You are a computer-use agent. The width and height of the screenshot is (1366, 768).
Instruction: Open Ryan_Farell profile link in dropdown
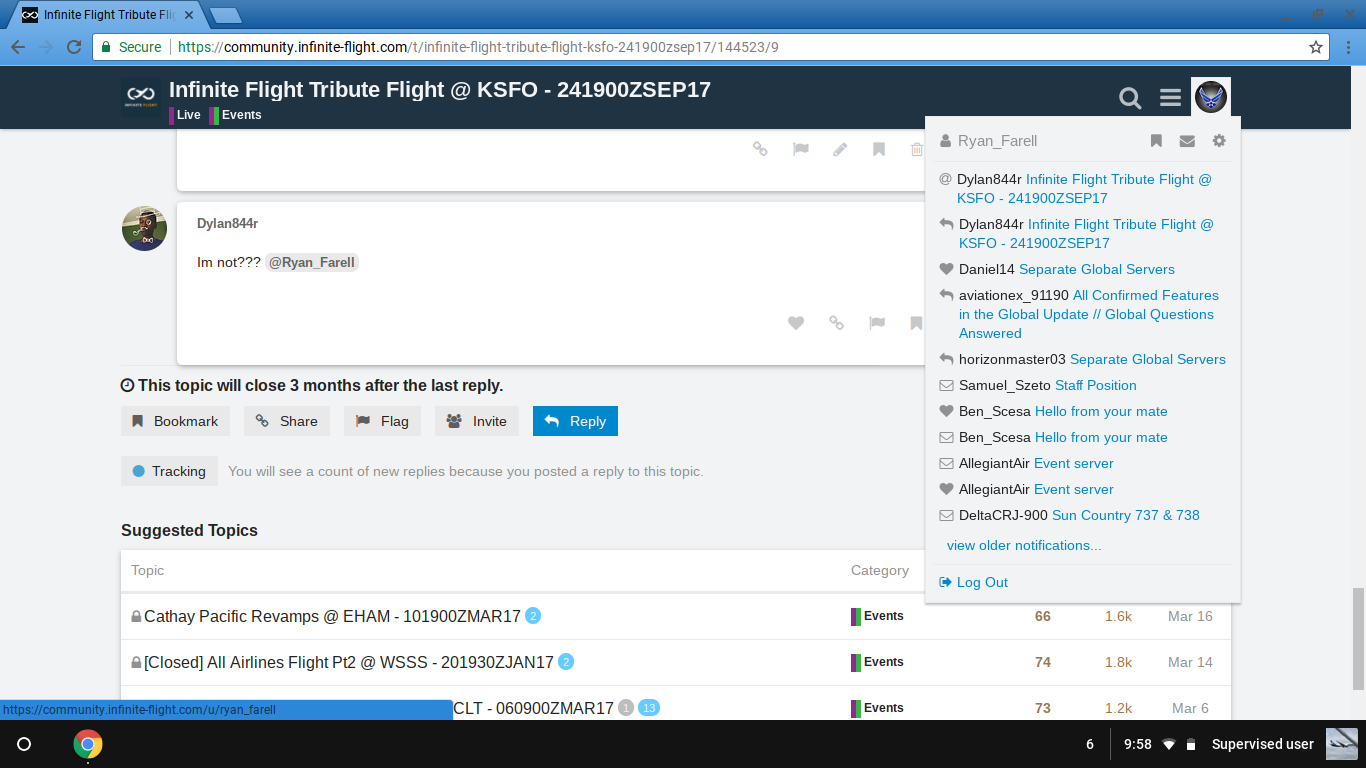coord(989,141)
